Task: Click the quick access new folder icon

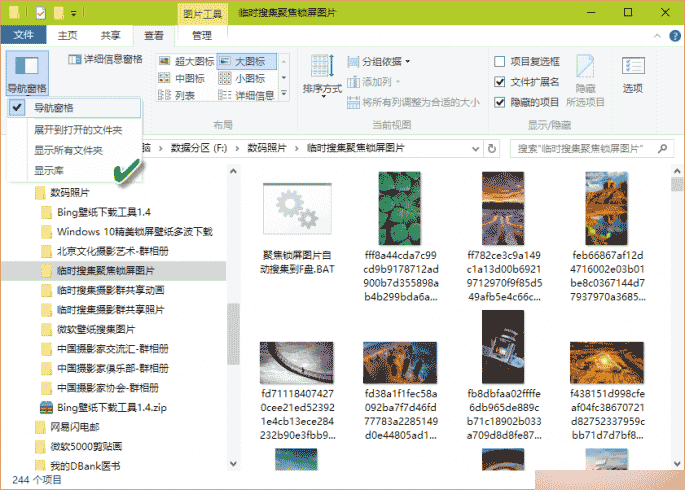Action: (59, 13)
